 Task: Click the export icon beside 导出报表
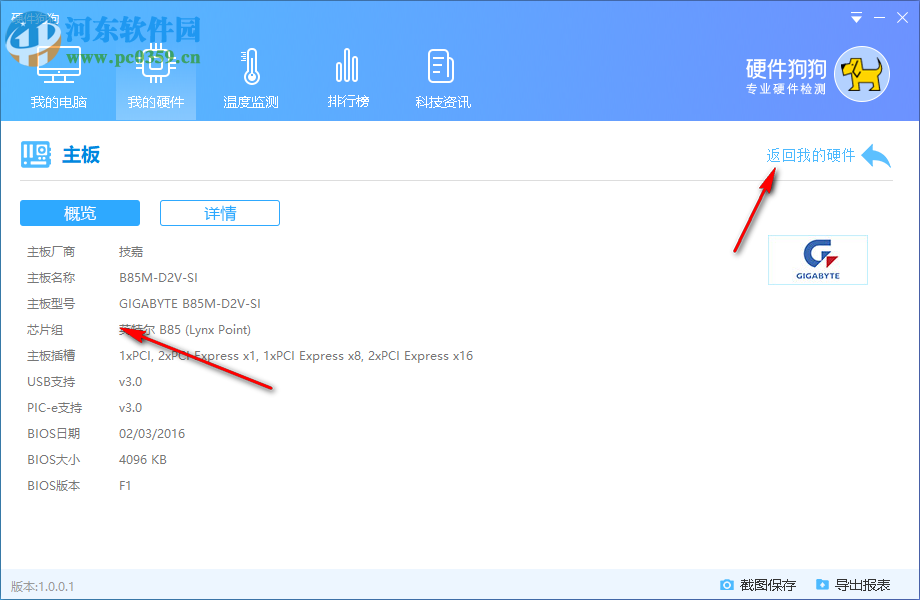click(822, 585)
